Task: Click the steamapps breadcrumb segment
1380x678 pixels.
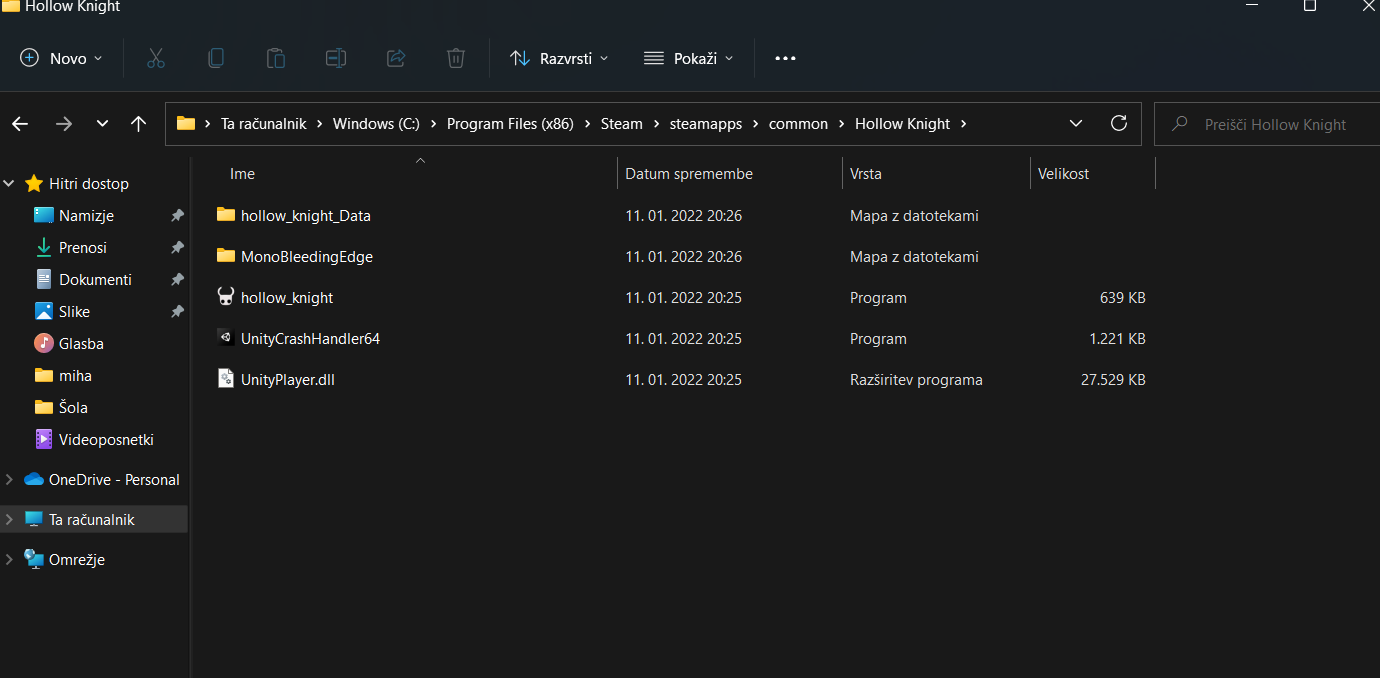Action: click(x=704, y=124)
